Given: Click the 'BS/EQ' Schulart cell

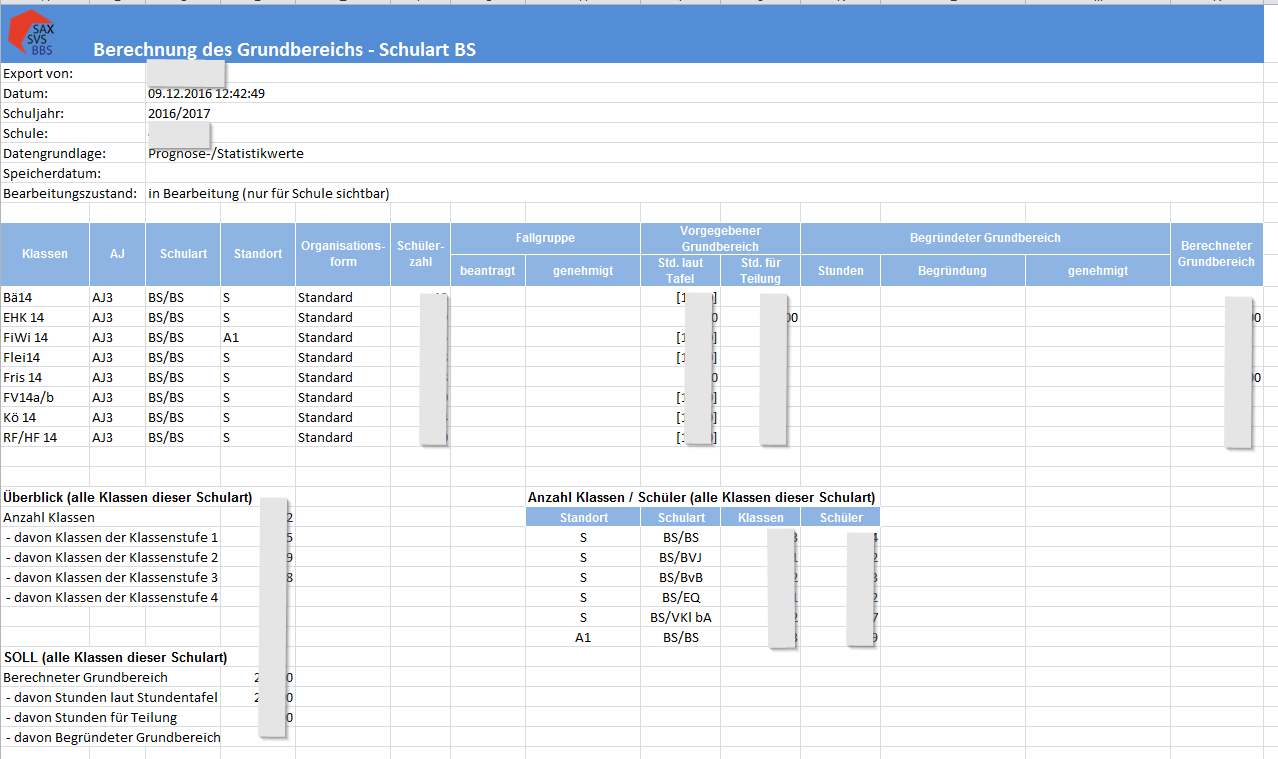Looking at the screenshot, I should (680, 597).
